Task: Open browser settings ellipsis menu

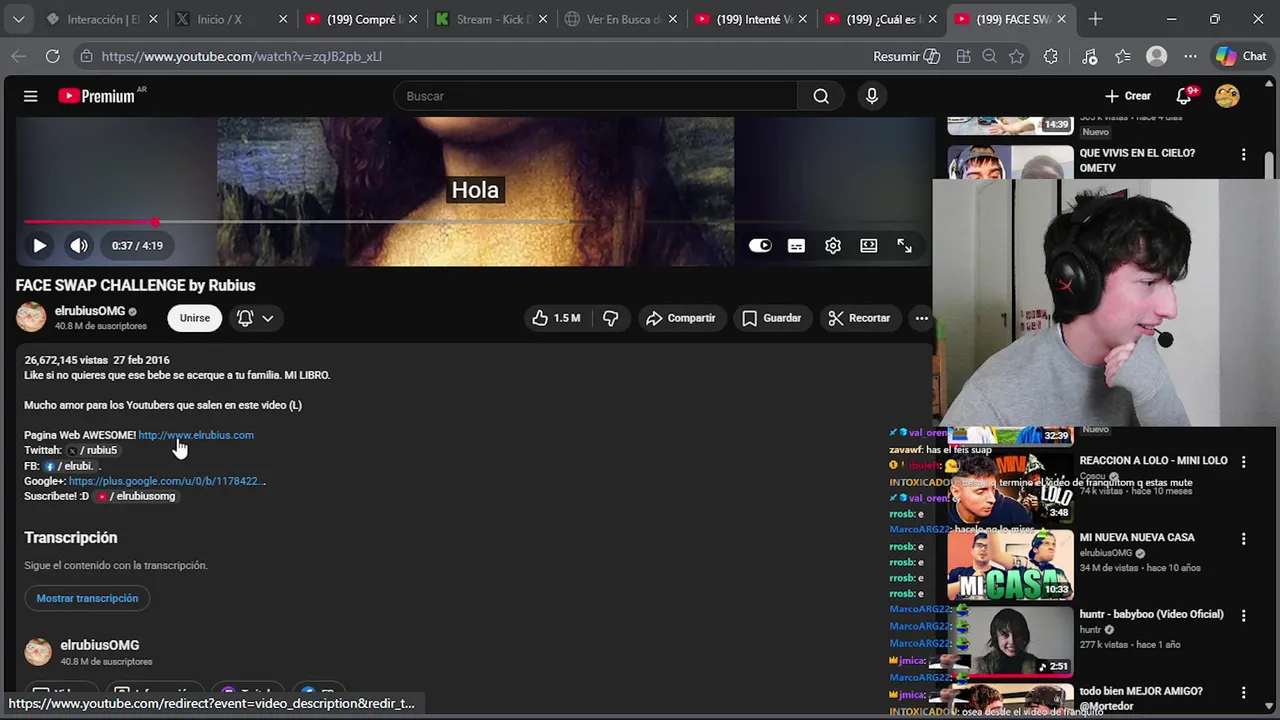Action: pyautogui.click(x=1190, y=56)
